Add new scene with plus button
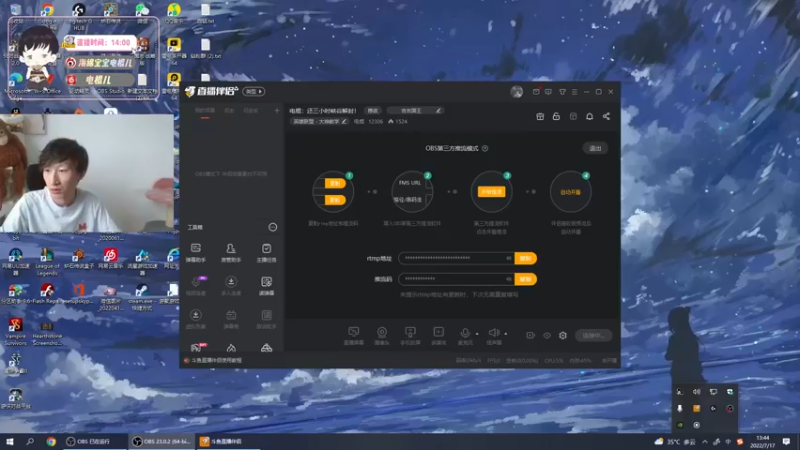 [x=277, y=110]
